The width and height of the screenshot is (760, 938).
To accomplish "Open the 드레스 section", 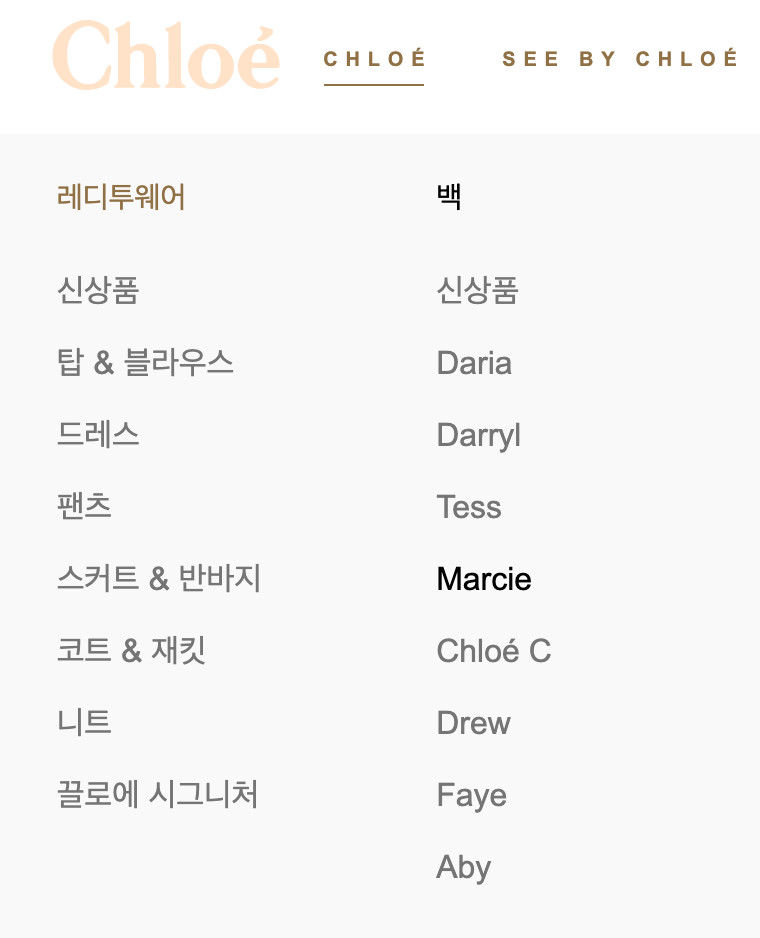I will pyautogui.click(x=98, y=435).
